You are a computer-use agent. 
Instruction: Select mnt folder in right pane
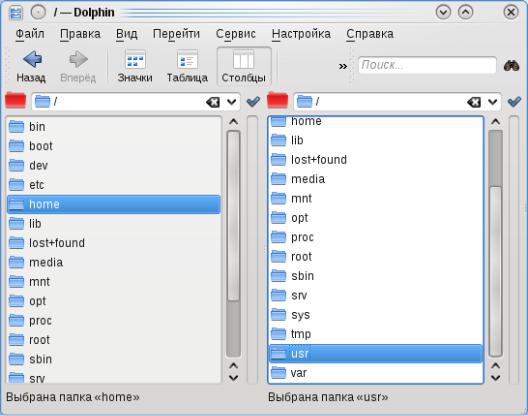[376, 198]
